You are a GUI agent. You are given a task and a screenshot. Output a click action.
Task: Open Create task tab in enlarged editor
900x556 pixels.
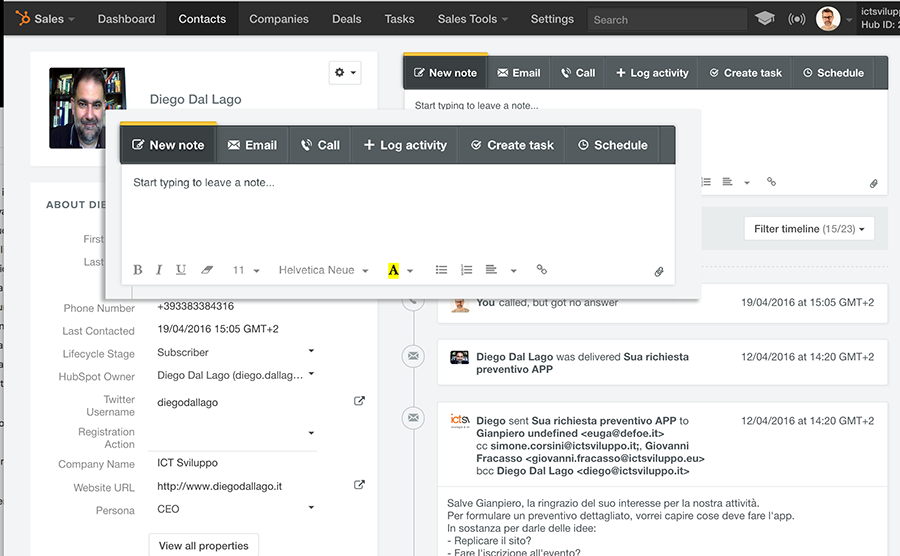512,145
